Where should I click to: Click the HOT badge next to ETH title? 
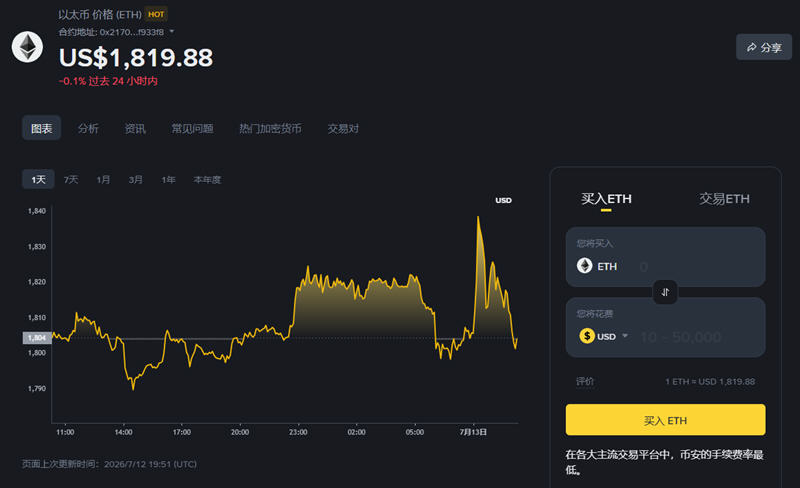pos(156,14)
